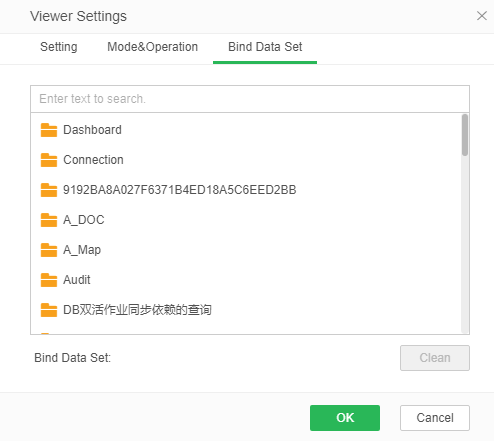Click the data set list scrollbar thumb

tap(465, 135)
